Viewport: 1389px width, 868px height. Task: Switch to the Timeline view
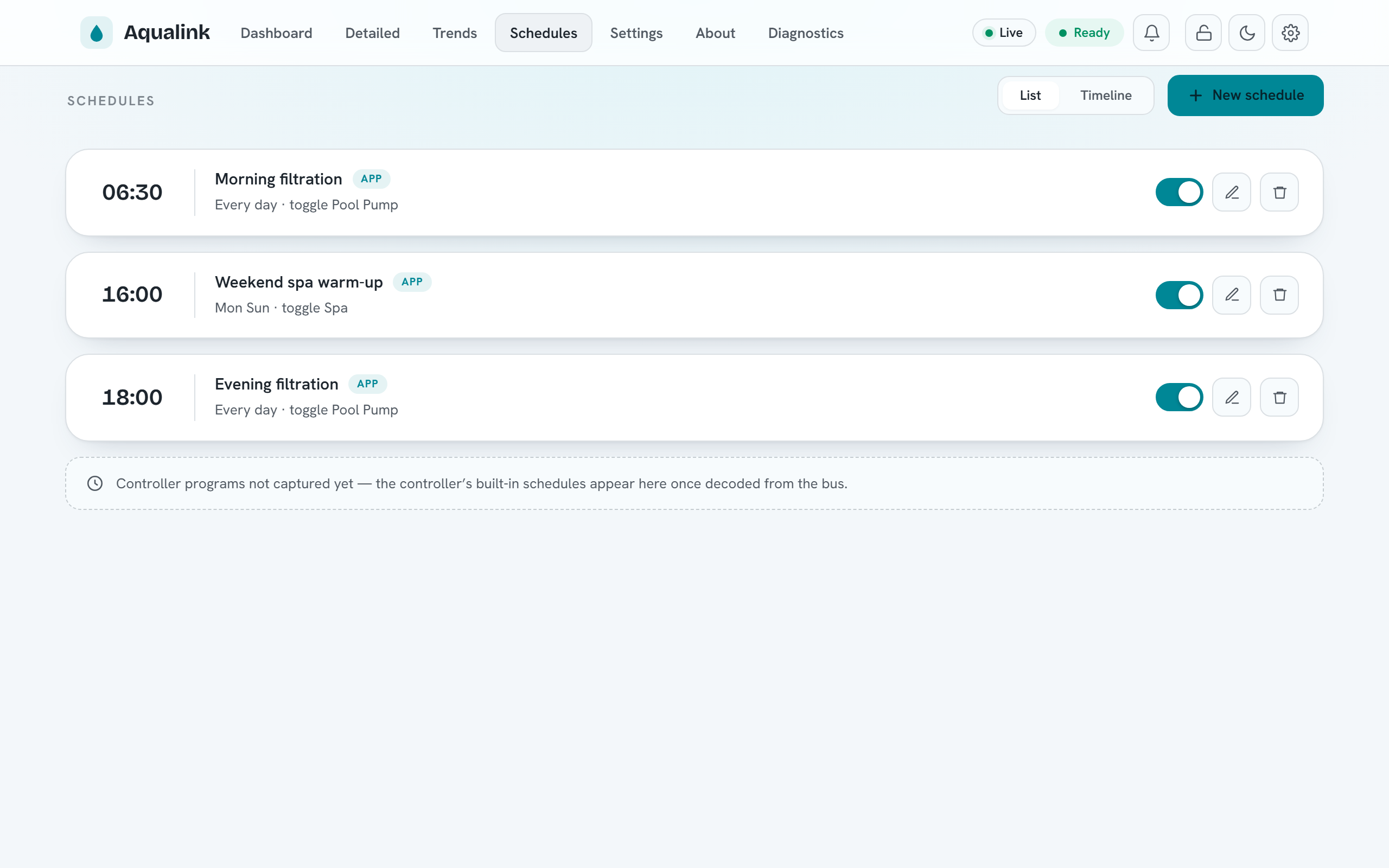[x=1106, y=95]
